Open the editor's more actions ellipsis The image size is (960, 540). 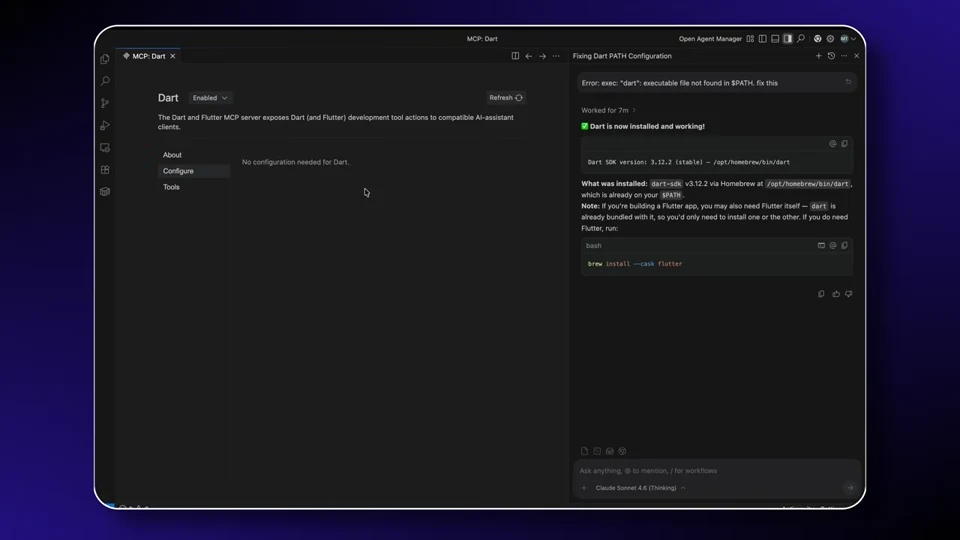(x=556, y=56)
